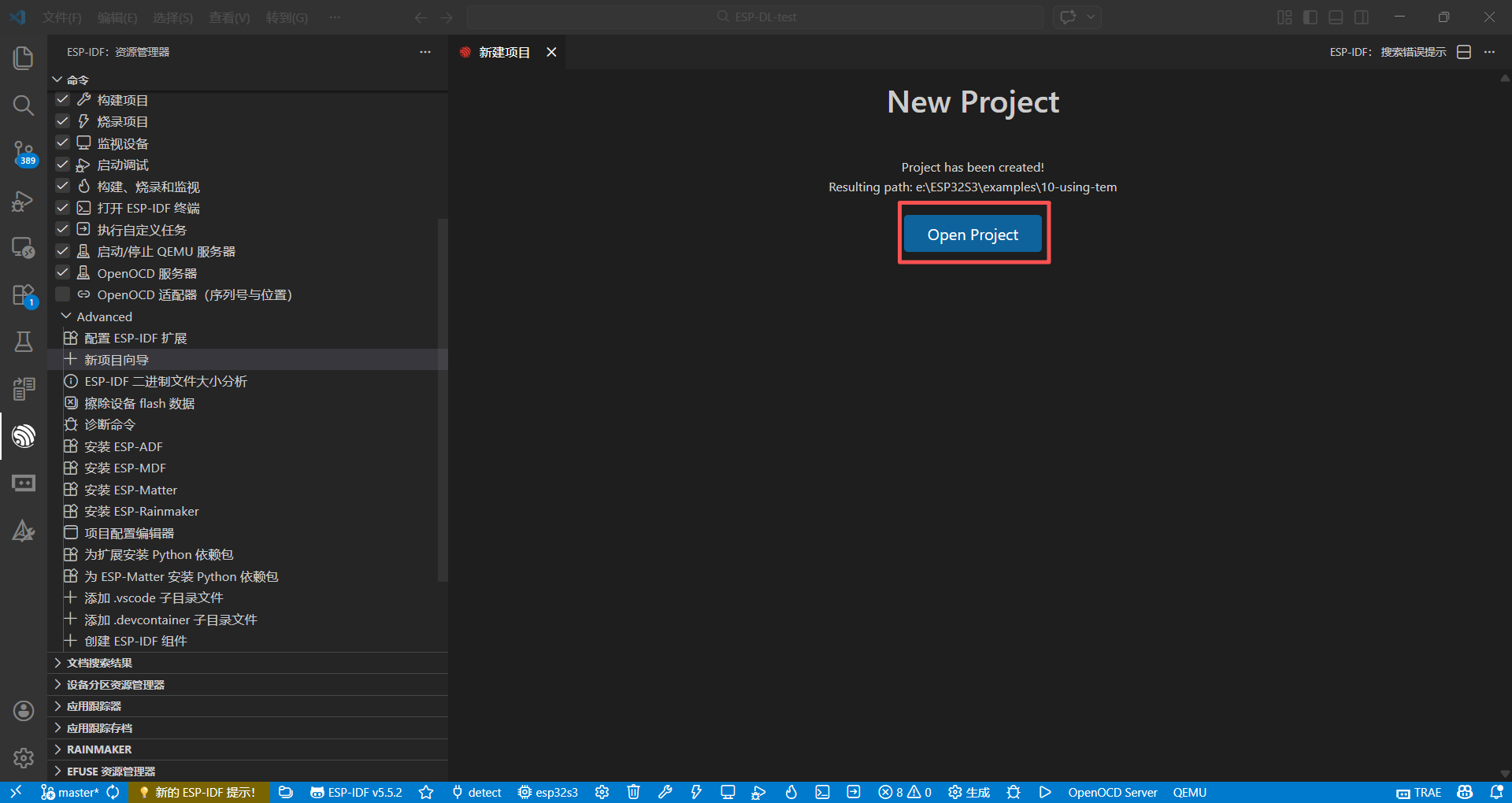Click the star icon in status bar
This screenshot has height=803, width=1512.
(426, 792)
